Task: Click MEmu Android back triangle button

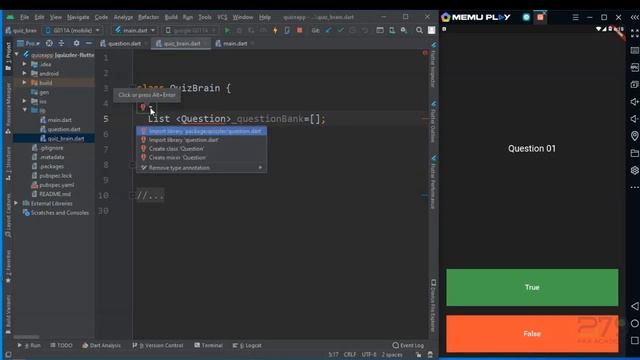Action: pyautogui.click(x=634, y=306)
